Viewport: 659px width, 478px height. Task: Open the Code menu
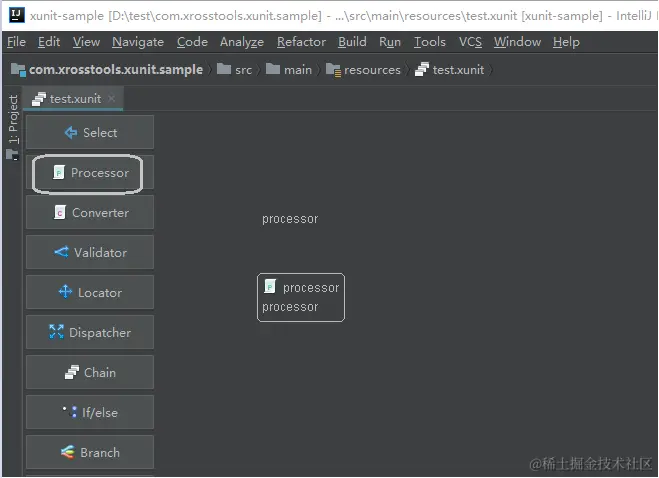click(x=192, y=42)
